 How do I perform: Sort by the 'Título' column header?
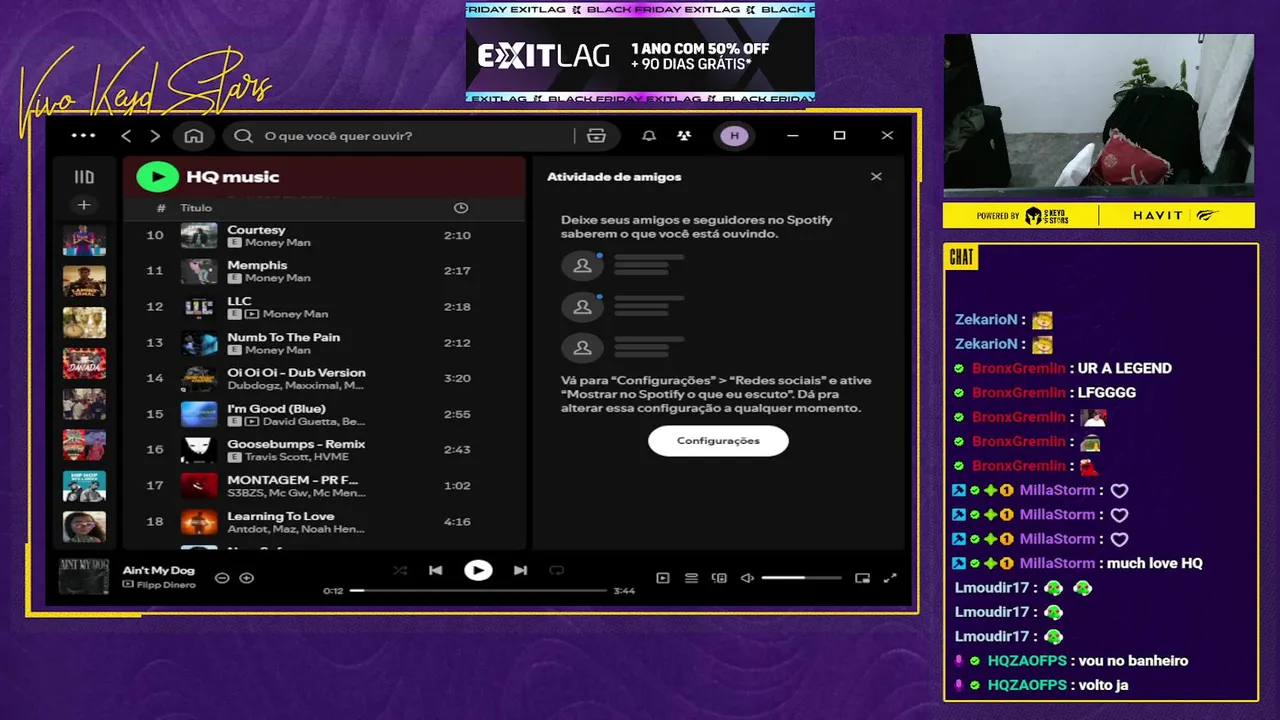196,208
